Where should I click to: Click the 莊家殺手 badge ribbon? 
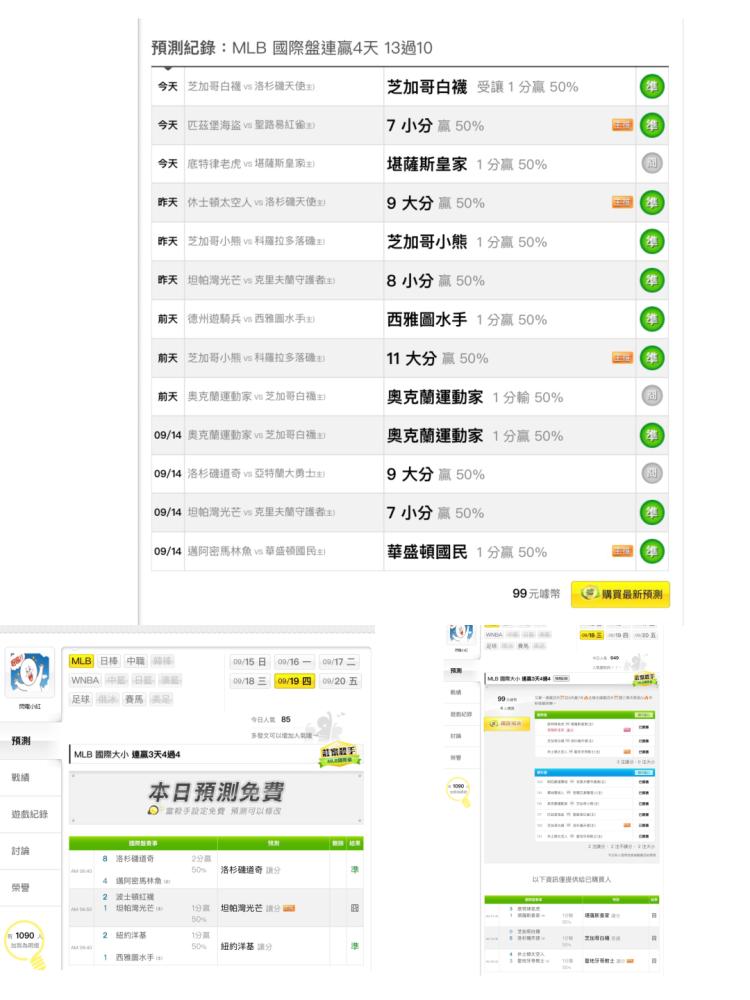pyautogui.click(x=339, y=755)
